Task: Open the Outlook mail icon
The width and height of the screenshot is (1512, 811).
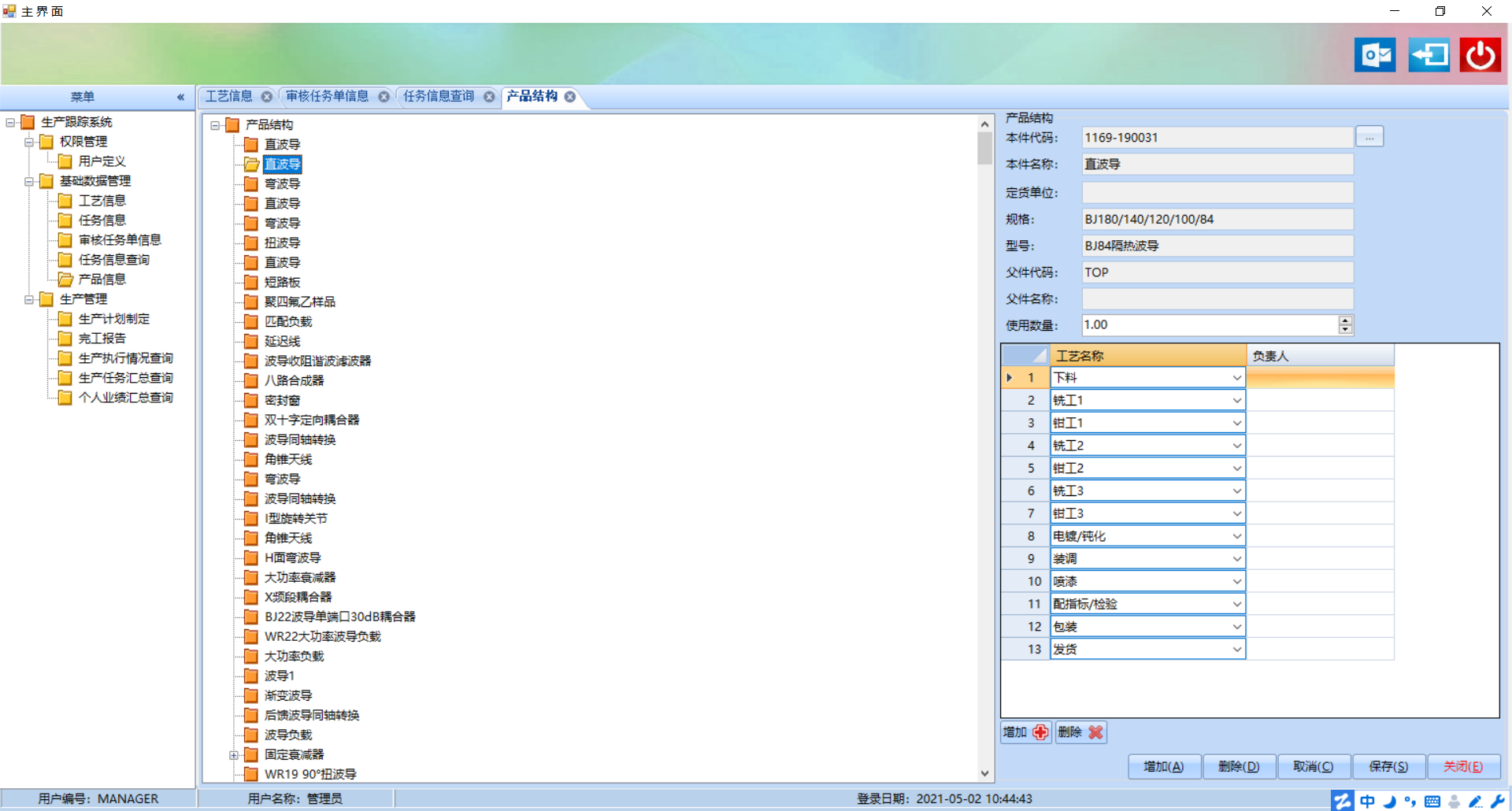Action: point(1375,55)
